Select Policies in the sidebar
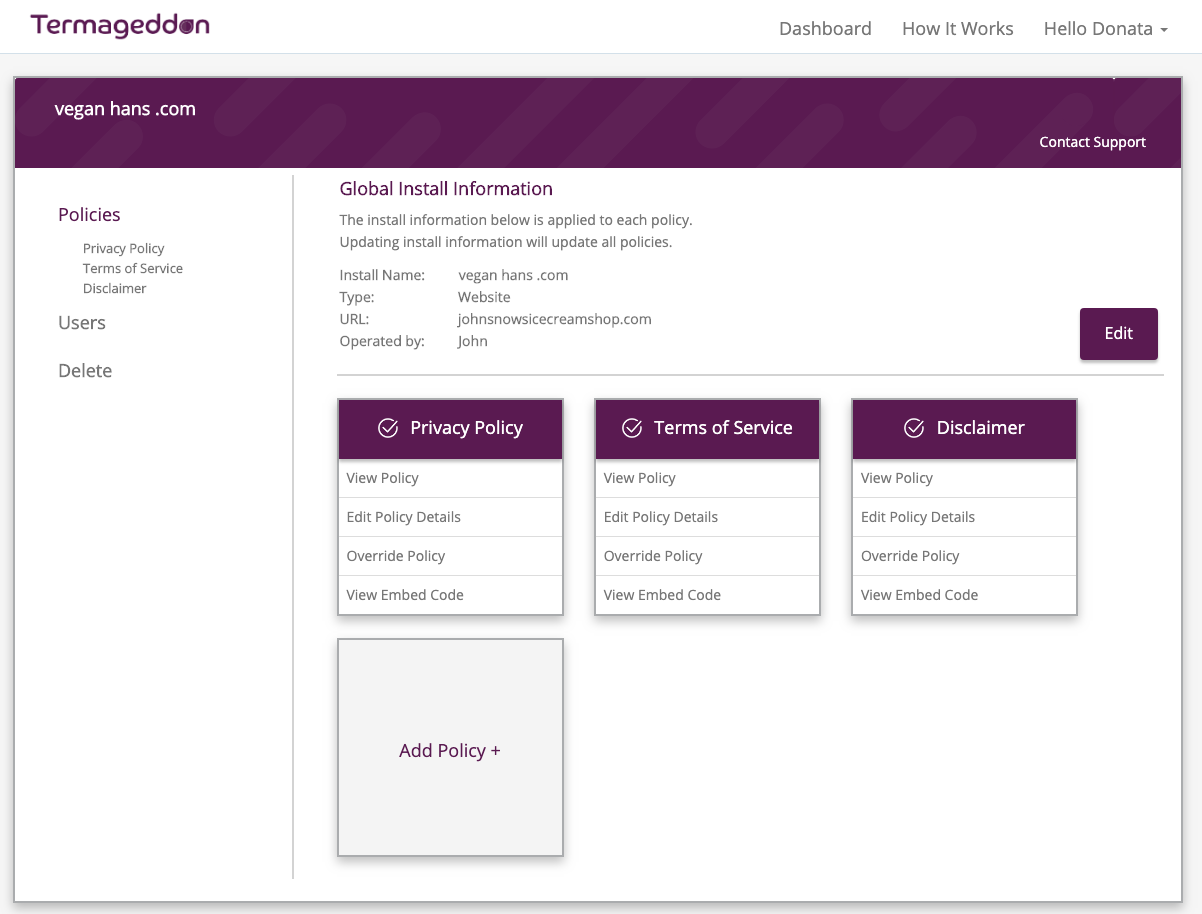 pyautogui.click(x=89, y=215)
